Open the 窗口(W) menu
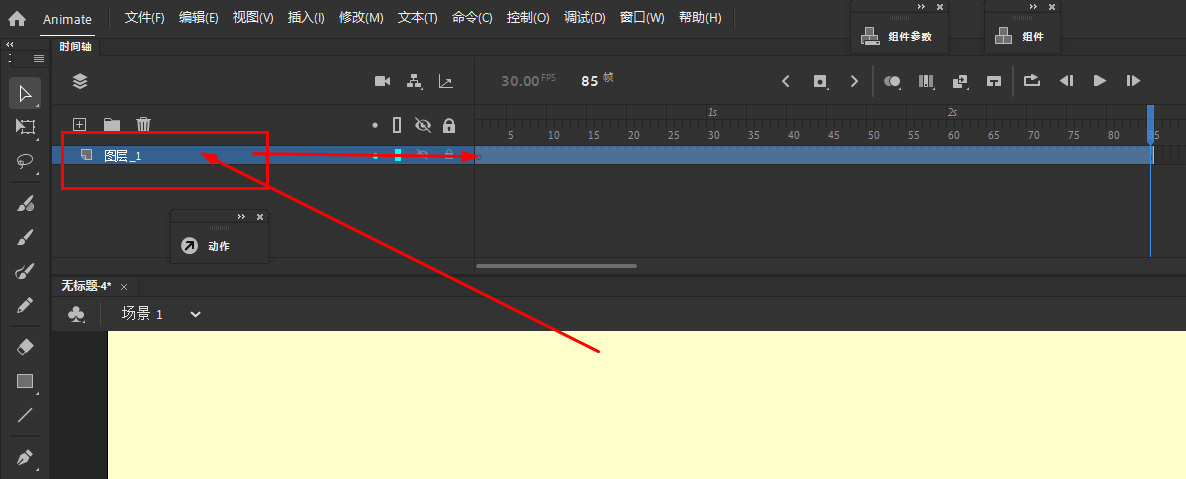Image resolution: width=1186 pixels, height=479 pixels. click(x=642, y=18)
